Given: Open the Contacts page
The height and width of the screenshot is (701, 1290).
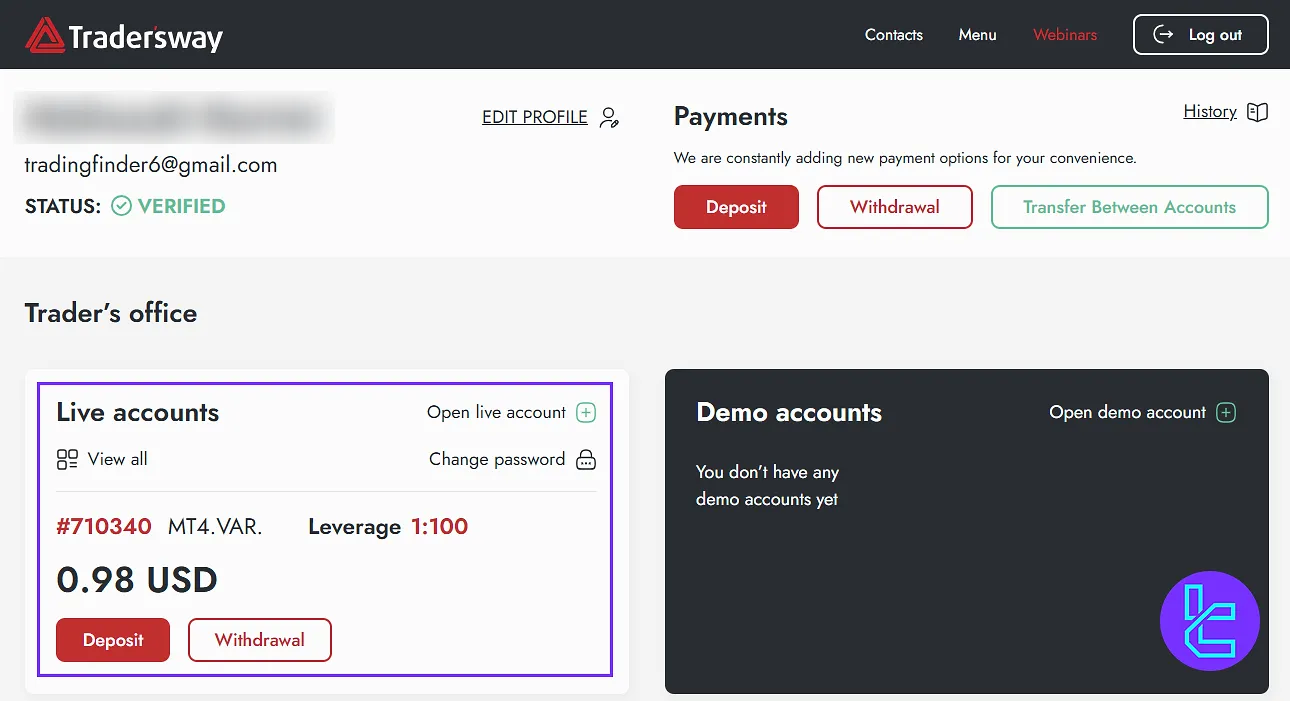Looking at the screenshot, I should coord(893,35).
